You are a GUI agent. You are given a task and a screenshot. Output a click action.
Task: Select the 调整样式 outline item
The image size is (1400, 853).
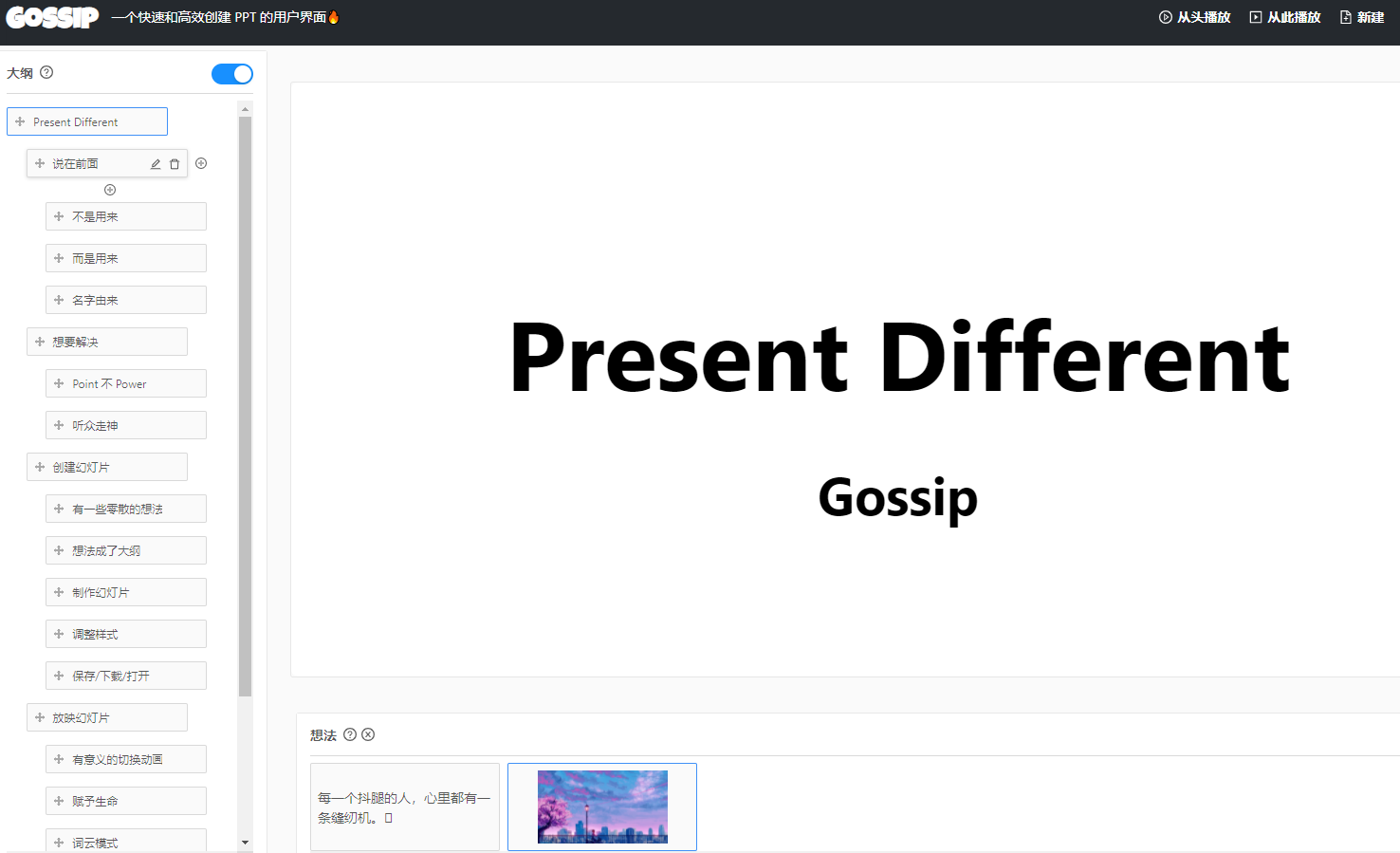pos(126,634)
